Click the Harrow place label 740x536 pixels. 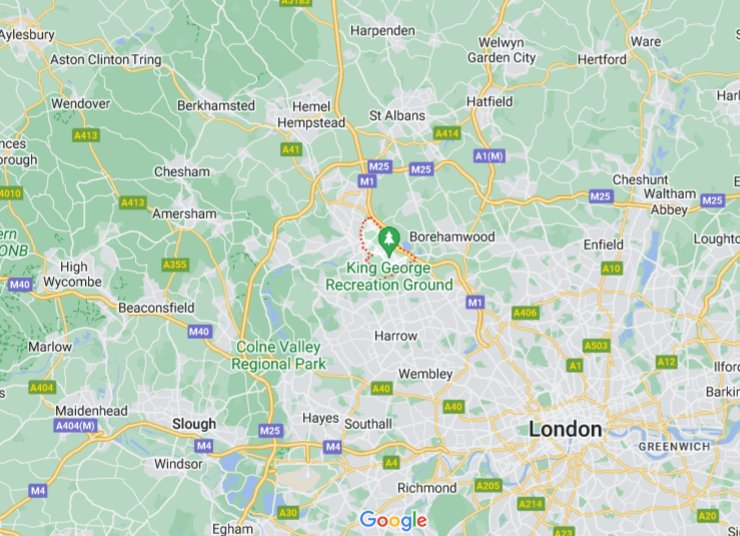(395, 336)
